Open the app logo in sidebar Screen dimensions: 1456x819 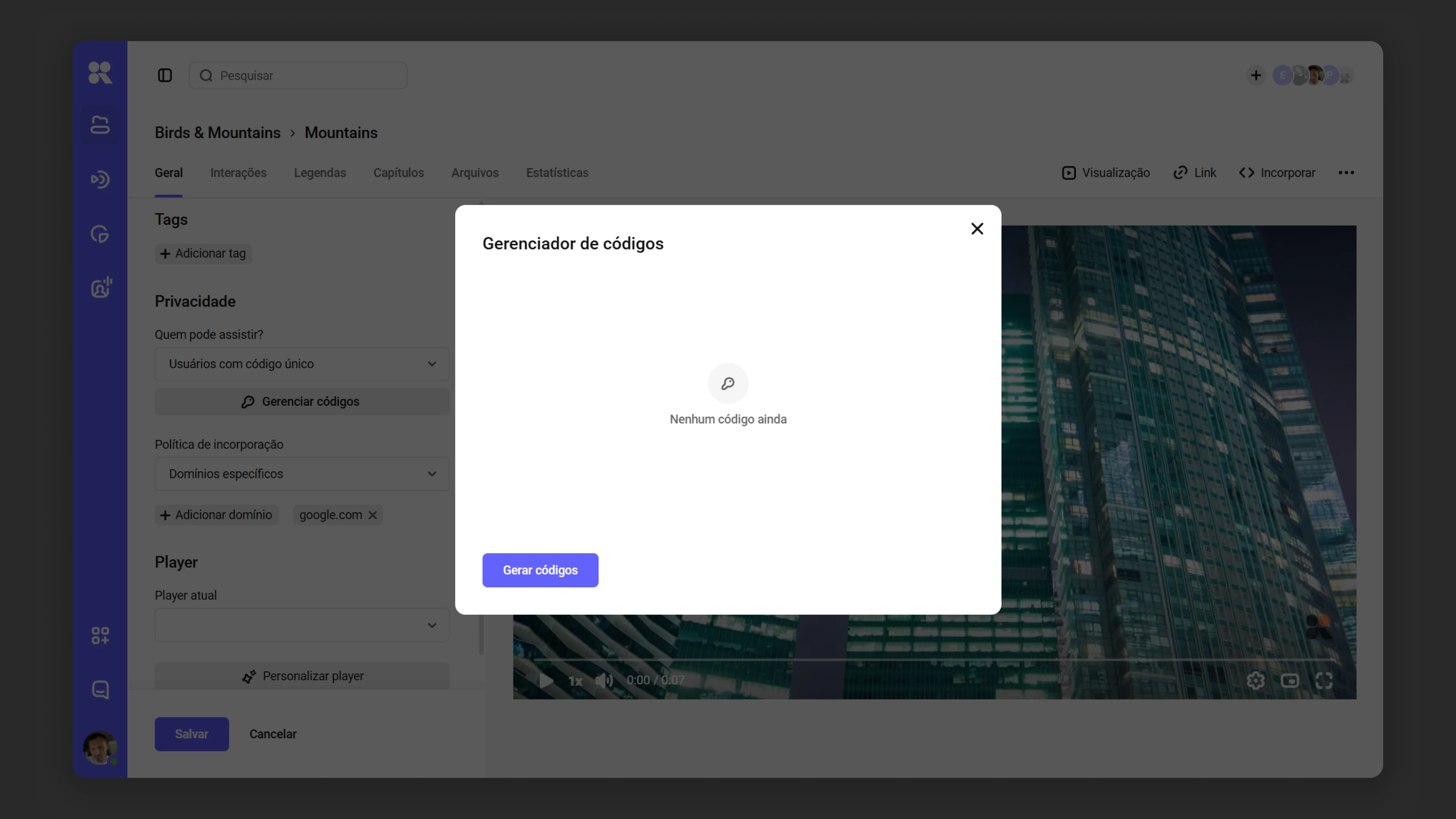coord(100,73)
